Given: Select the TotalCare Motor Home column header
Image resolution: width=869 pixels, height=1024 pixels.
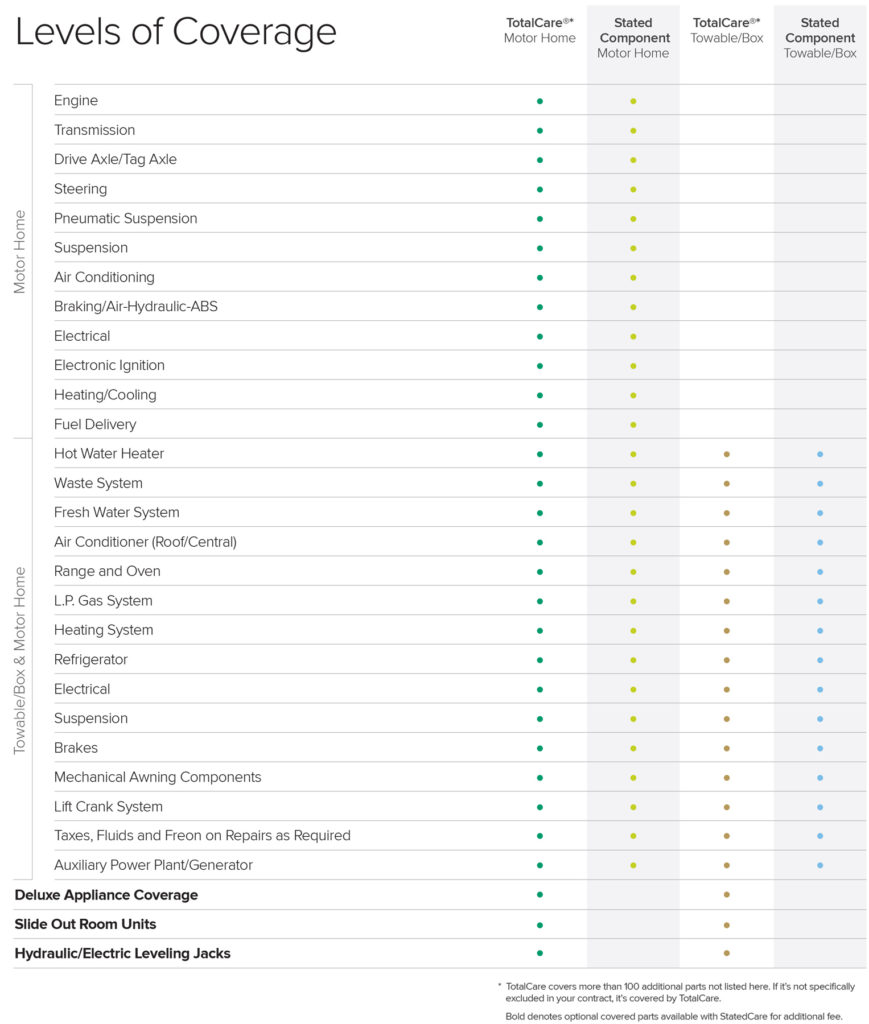Looking at the screenshot, I should pos(539,30).
